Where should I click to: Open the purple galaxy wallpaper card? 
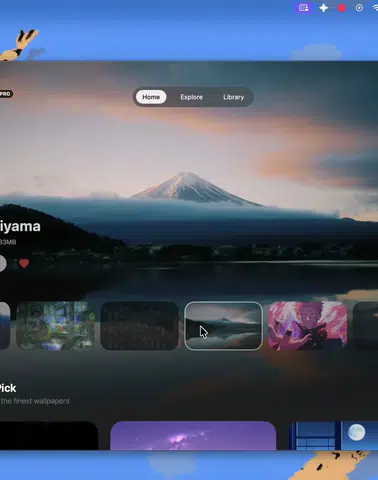pos(193,436)
